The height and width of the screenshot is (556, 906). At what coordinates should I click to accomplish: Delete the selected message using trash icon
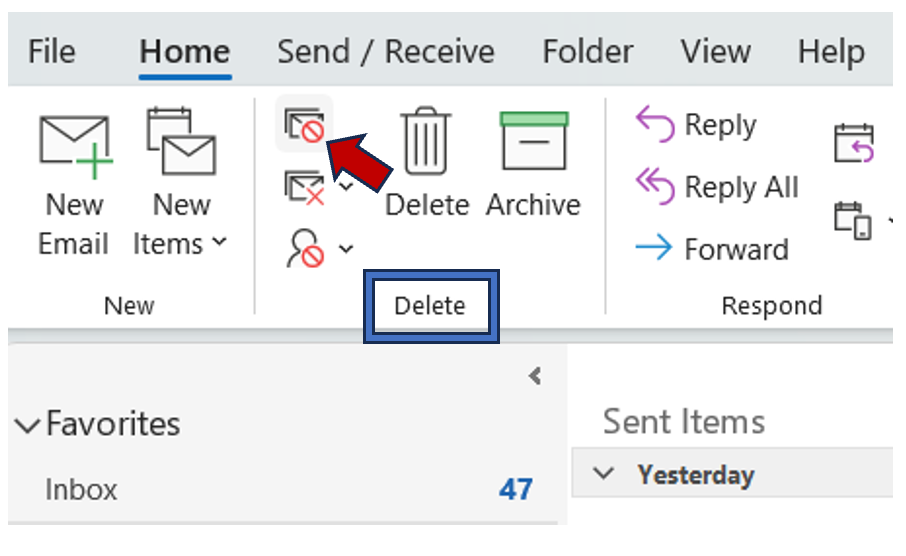(427, 143)
